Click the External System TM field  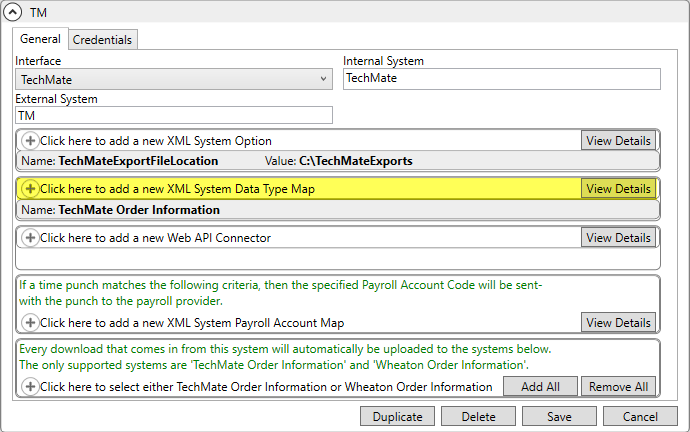[174, 115]
